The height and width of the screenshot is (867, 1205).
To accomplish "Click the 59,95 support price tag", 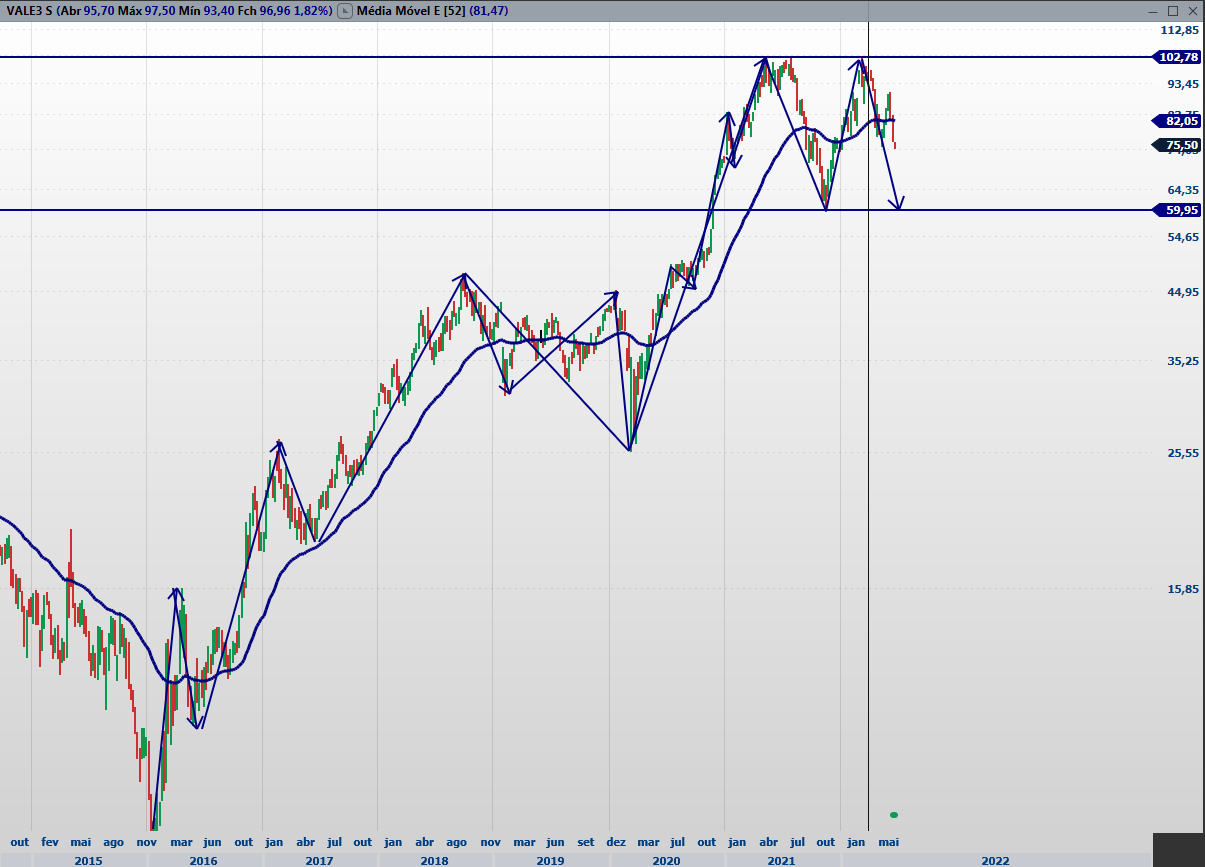I will [1177, 210].
